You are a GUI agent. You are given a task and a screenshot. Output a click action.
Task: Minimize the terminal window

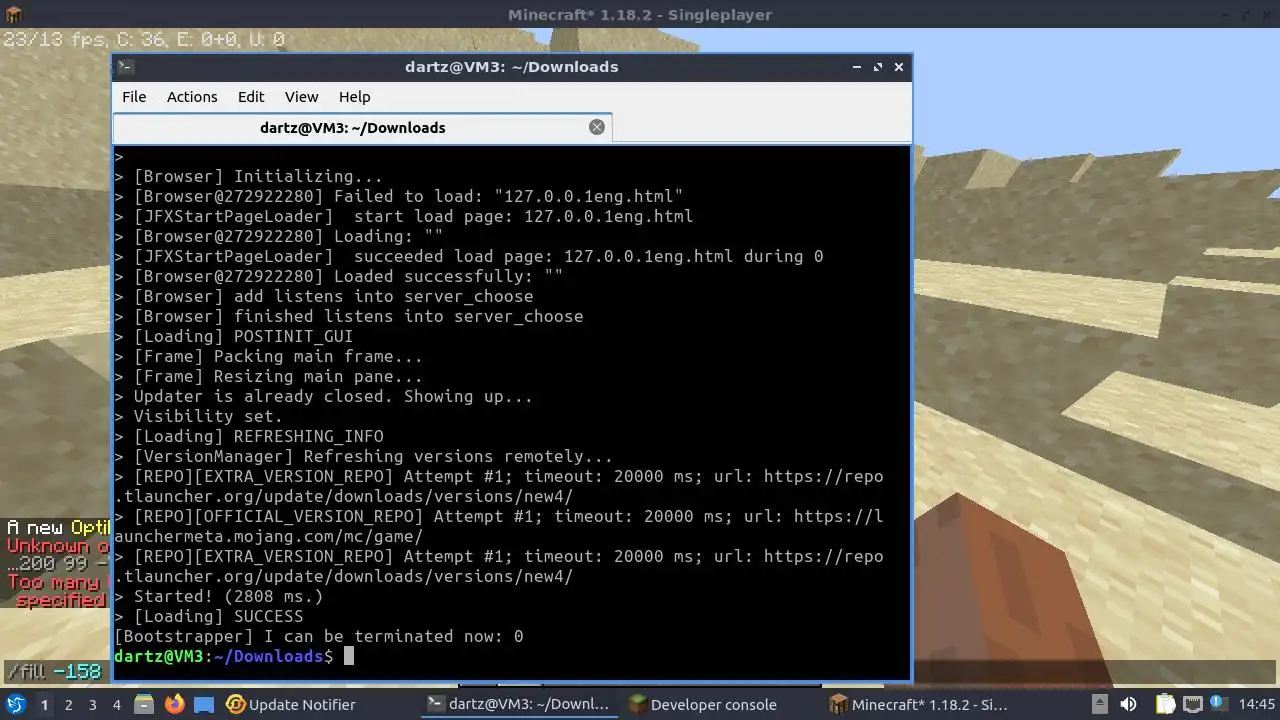click(857, 67)
